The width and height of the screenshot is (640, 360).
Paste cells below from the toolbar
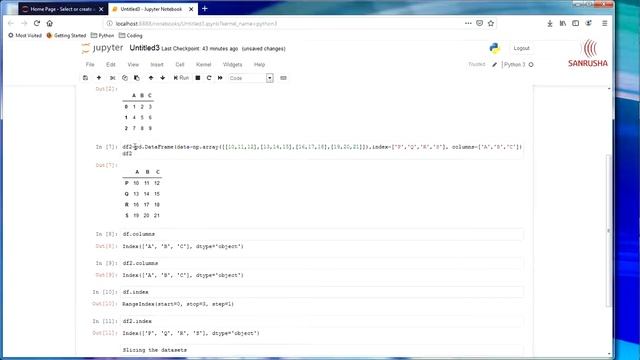pyautogui.click(x=137, y=78)
